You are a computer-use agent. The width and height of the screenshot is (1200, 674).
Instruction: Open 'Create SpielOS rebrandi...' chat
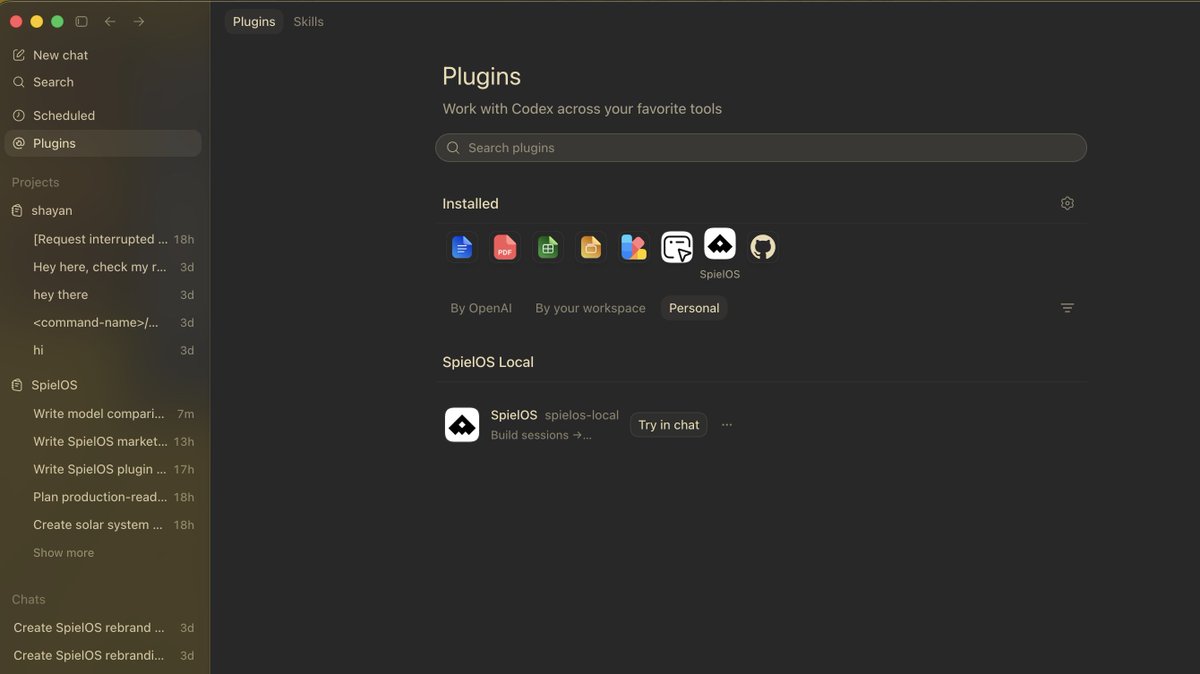click(103, 656)
